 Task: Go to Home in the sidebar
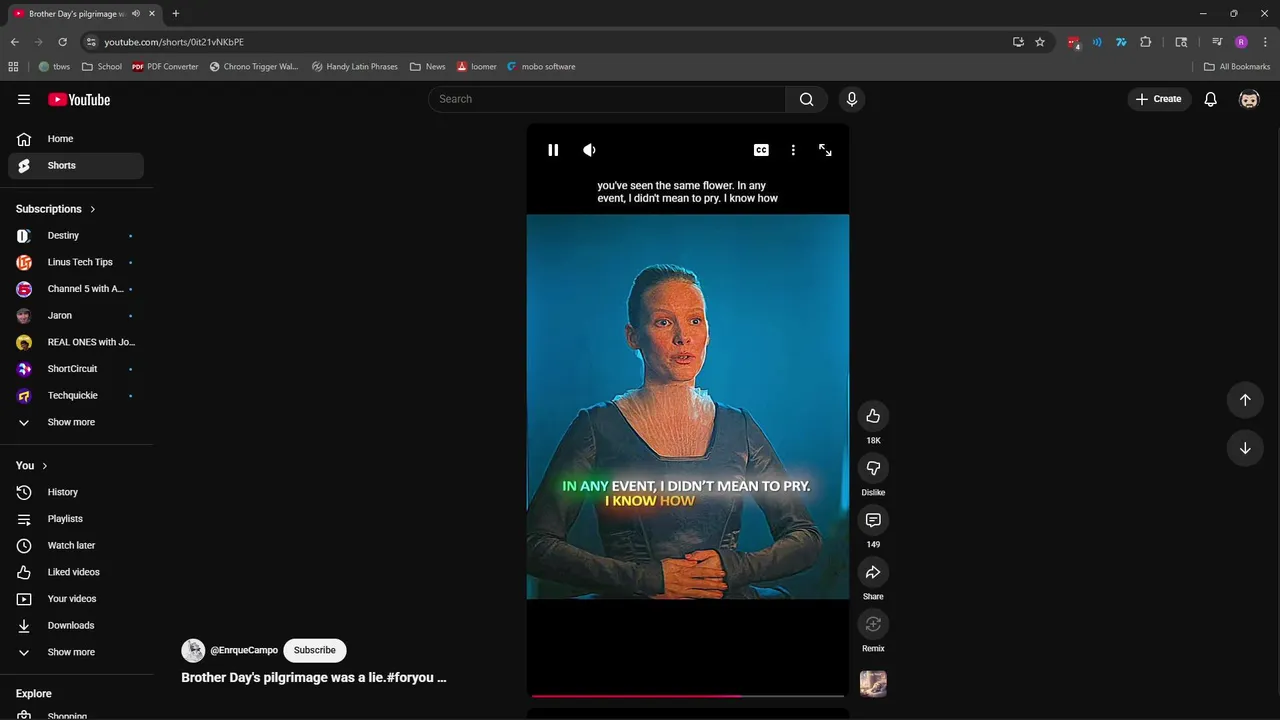tap(76, 139)
